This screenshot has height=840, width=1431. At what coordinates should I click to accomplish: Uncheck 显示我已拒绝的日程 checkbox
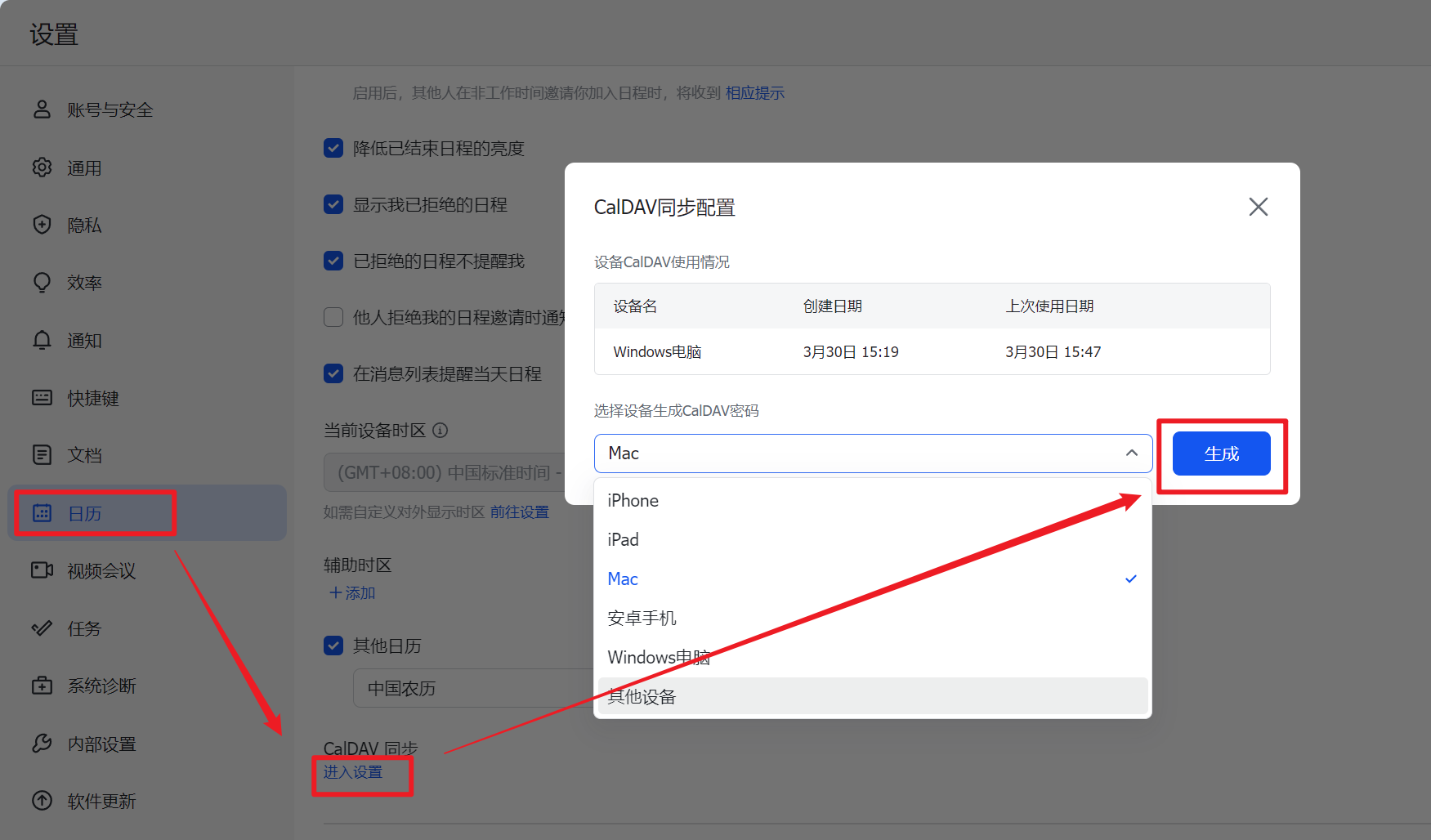pos(333,204)
